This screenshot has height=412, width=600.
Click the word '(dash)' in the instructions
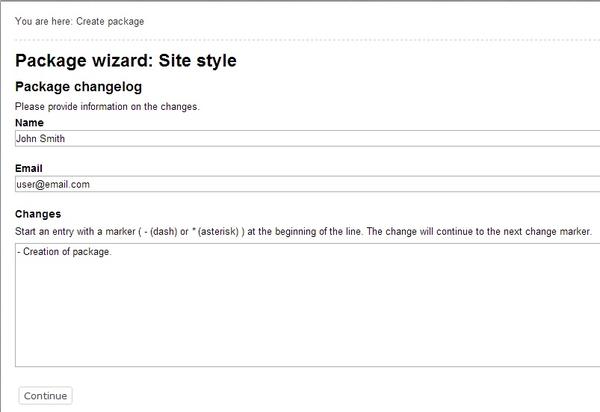click(164, 231)
